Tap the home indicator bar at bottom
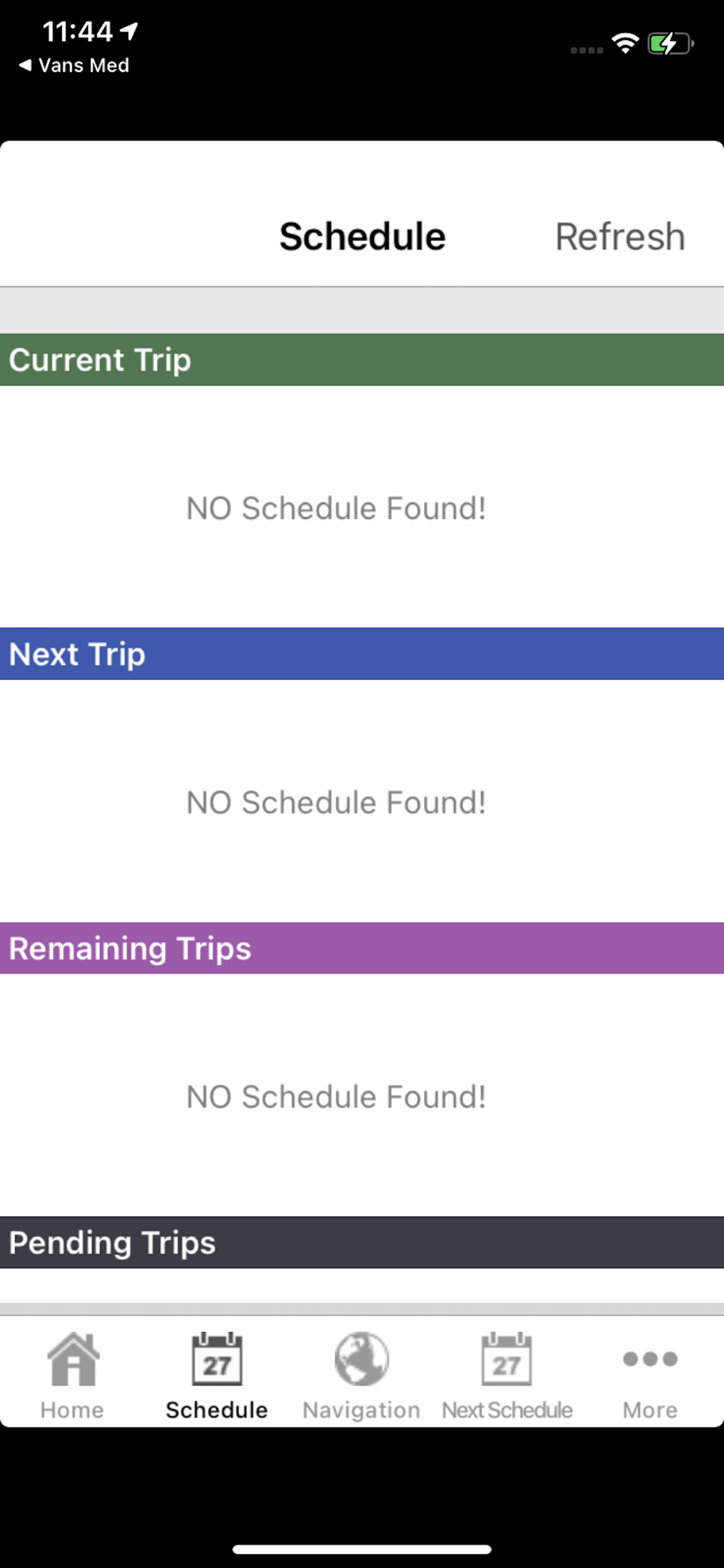The width and height of the screenshot is (724, 1568). point(362,1549)
